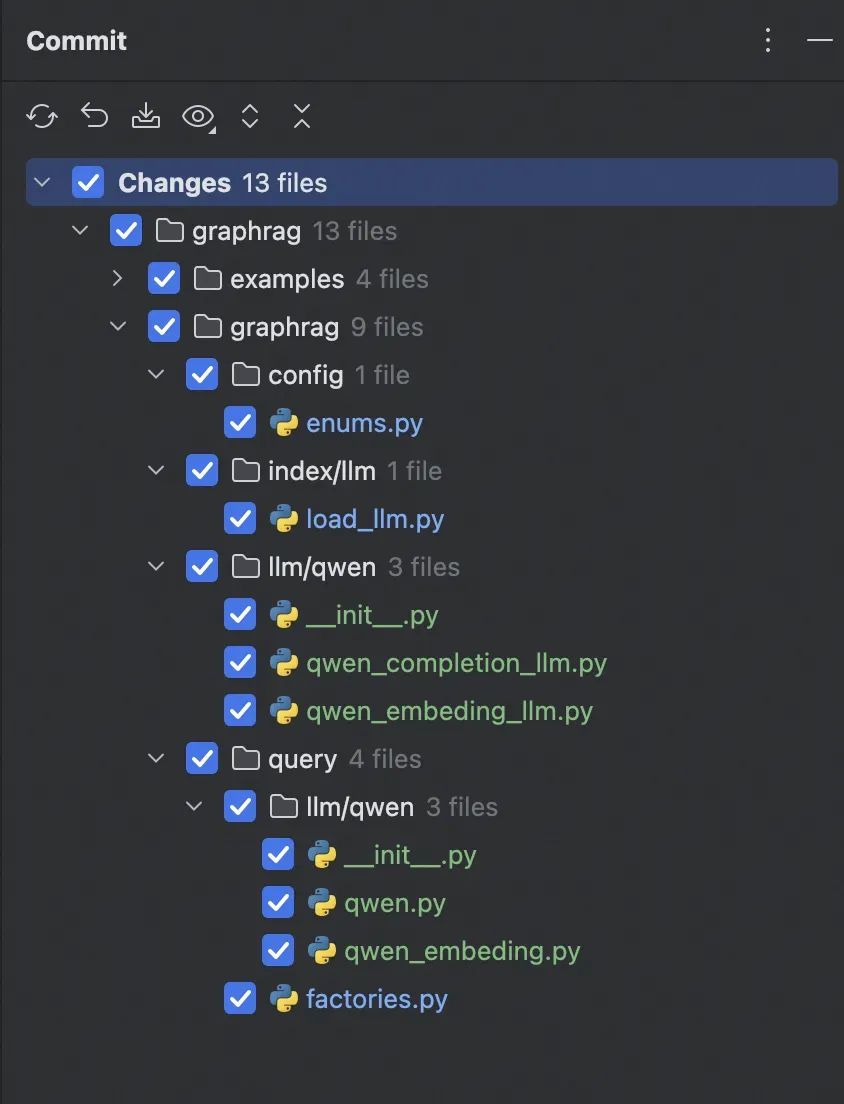Uncheck the enums.py checkbox
Screen dimensions: 844x1104
[240, 422]
